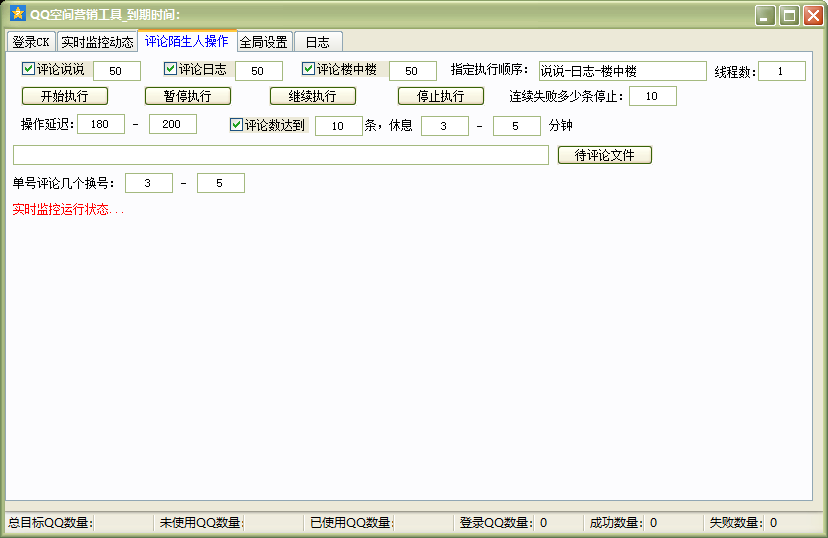Image resolution: width=828 pixels, height=538 pixels.
Task: Go to the 日志 tab
Action: [318, 42]
